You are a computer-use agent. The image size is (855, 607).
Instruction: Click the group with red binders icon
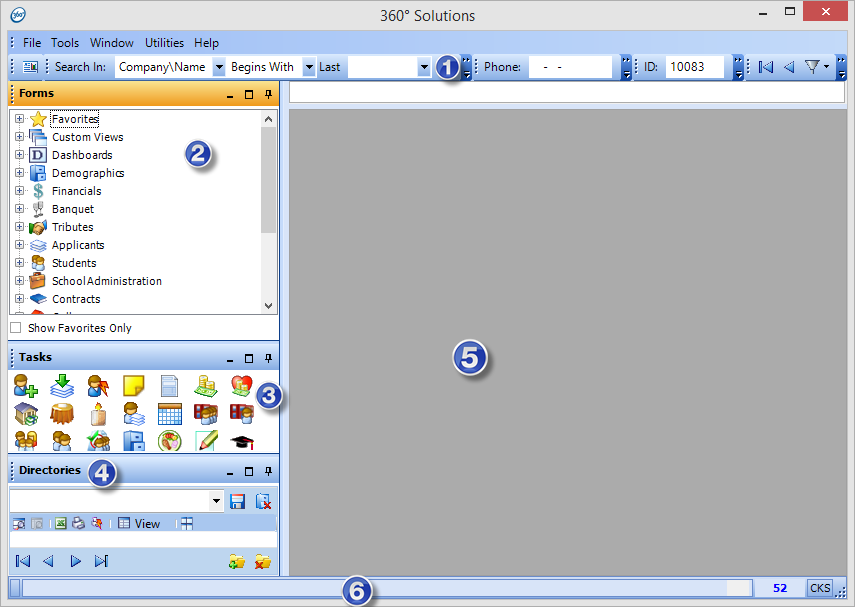point(206,414)
